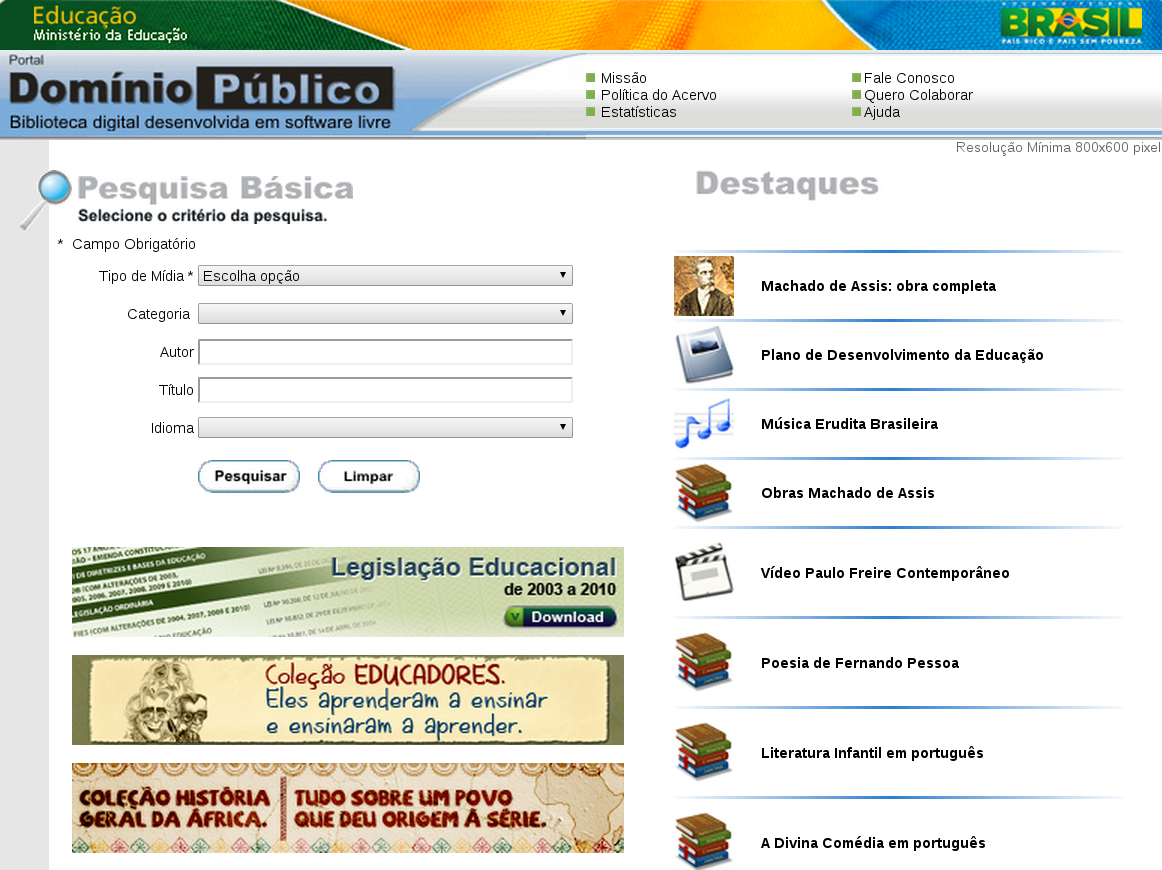This screenshot has width=1162, height=870.
Task: Click the Machado de Assis portrait thumbnail
Action: [x=703, y=286]
